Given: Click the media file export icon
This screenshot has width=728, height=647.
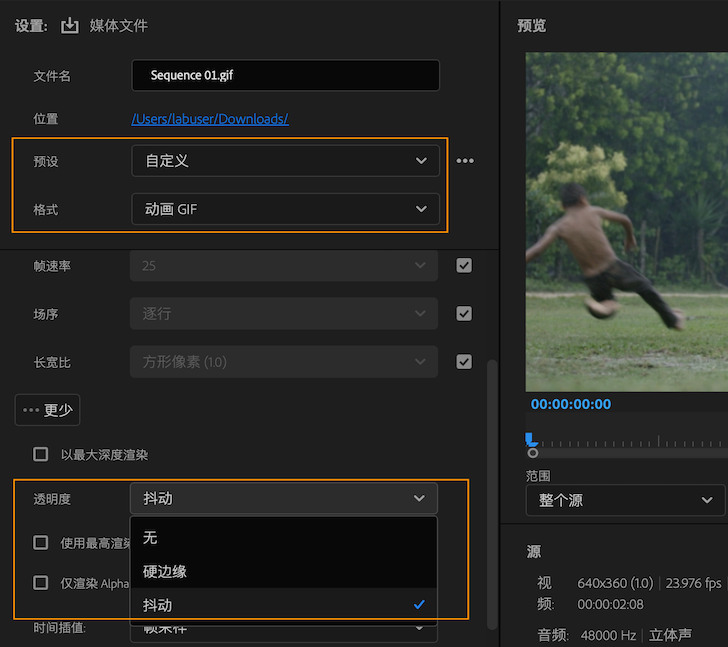Looking at the screenshot, I should (x=70, y=26).
